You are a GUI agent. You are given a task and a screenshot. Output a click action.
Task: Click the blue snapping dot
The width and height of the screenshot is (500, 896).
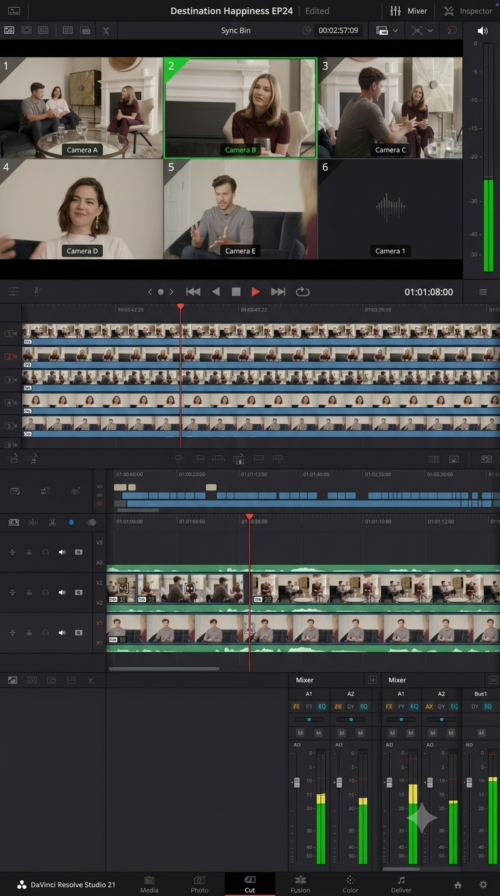point(71,522)
